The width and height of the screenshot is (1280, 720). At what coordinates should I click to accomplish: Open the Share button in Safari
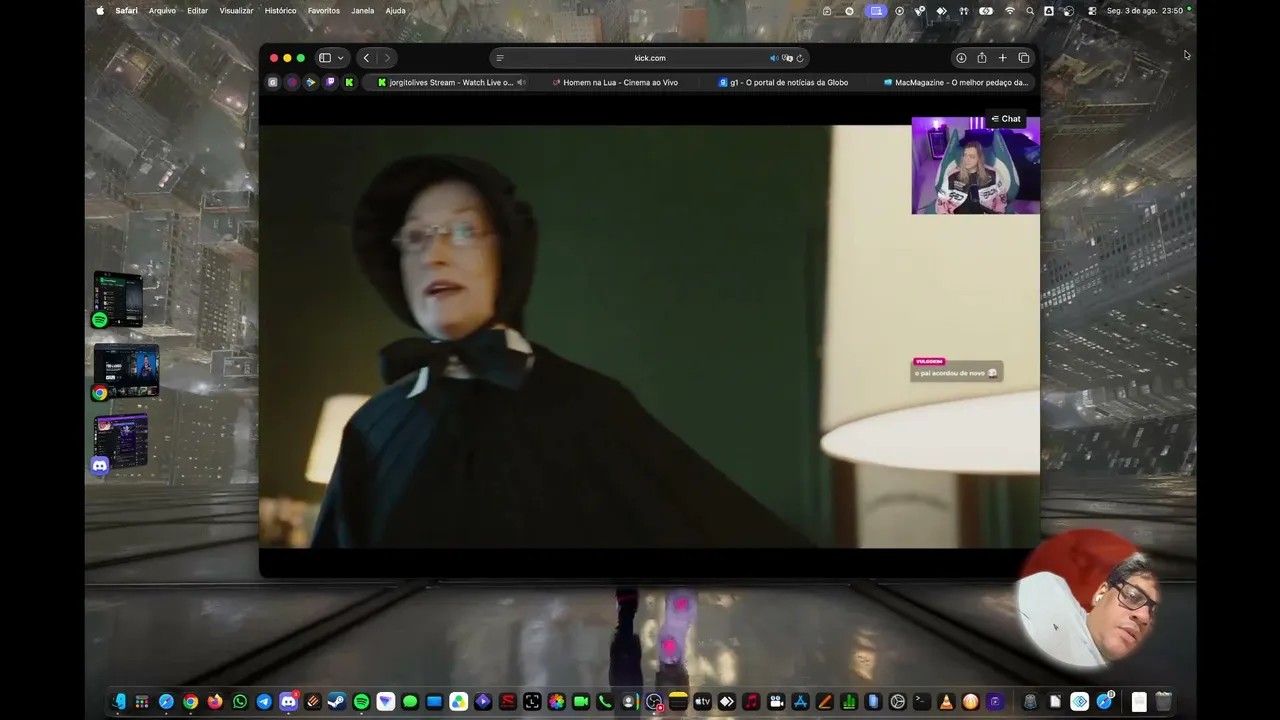982,58
